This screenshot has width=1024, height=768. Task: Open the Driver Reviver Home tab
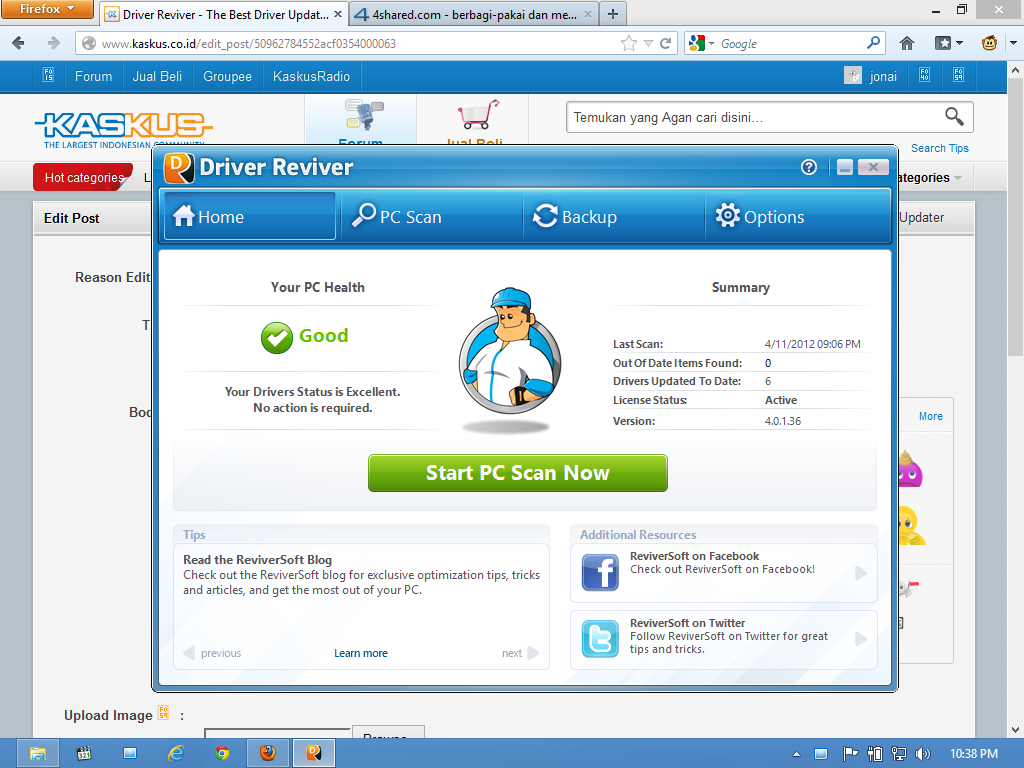point(249,216)
